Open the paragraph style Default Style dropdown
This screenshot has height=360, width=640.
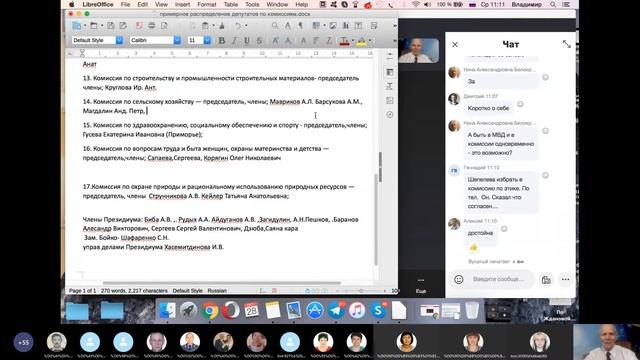(x=119, y=40)
